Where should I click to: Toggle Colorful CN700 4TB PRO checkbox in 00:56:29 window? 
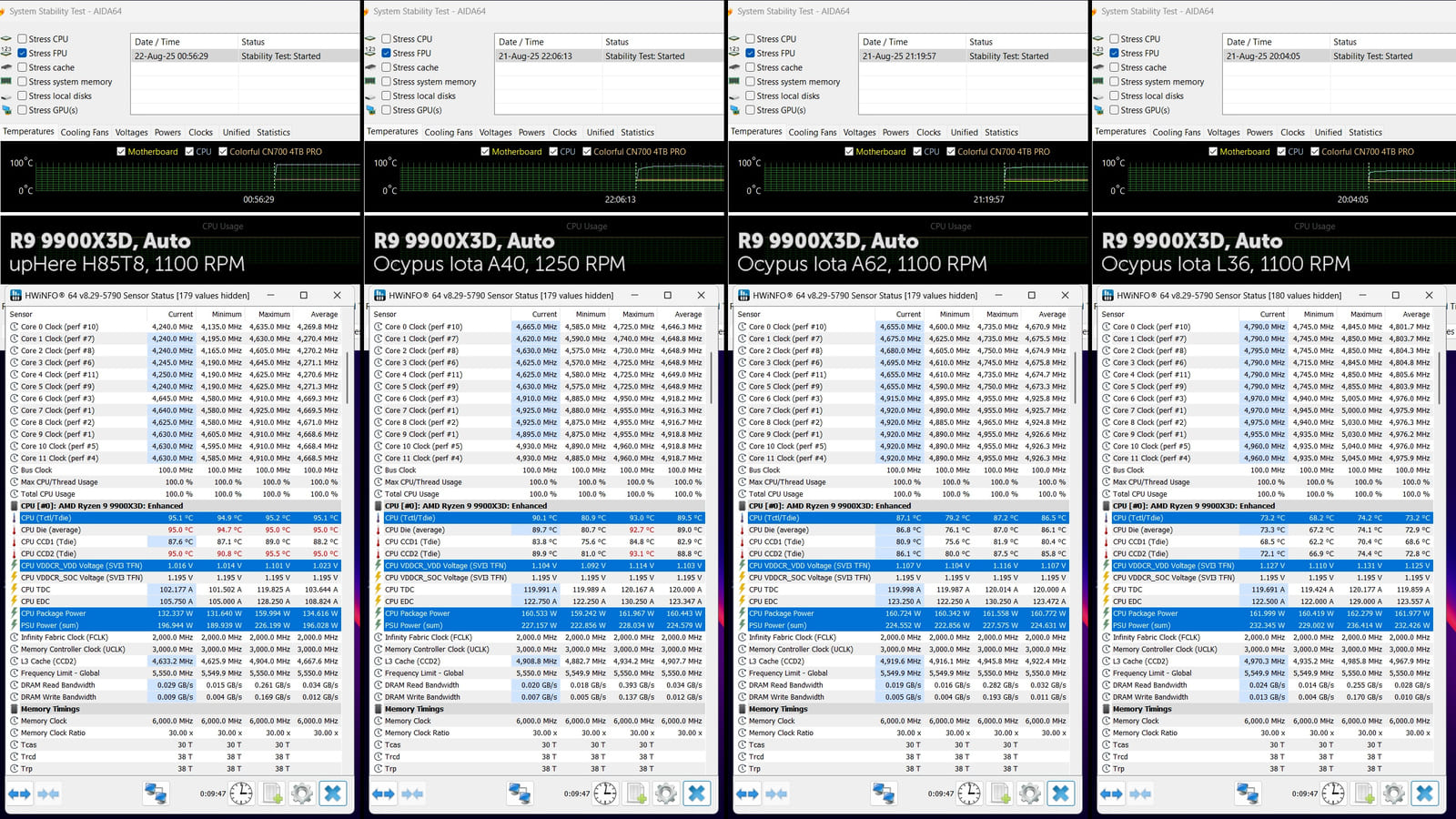(x=223, y=152)
